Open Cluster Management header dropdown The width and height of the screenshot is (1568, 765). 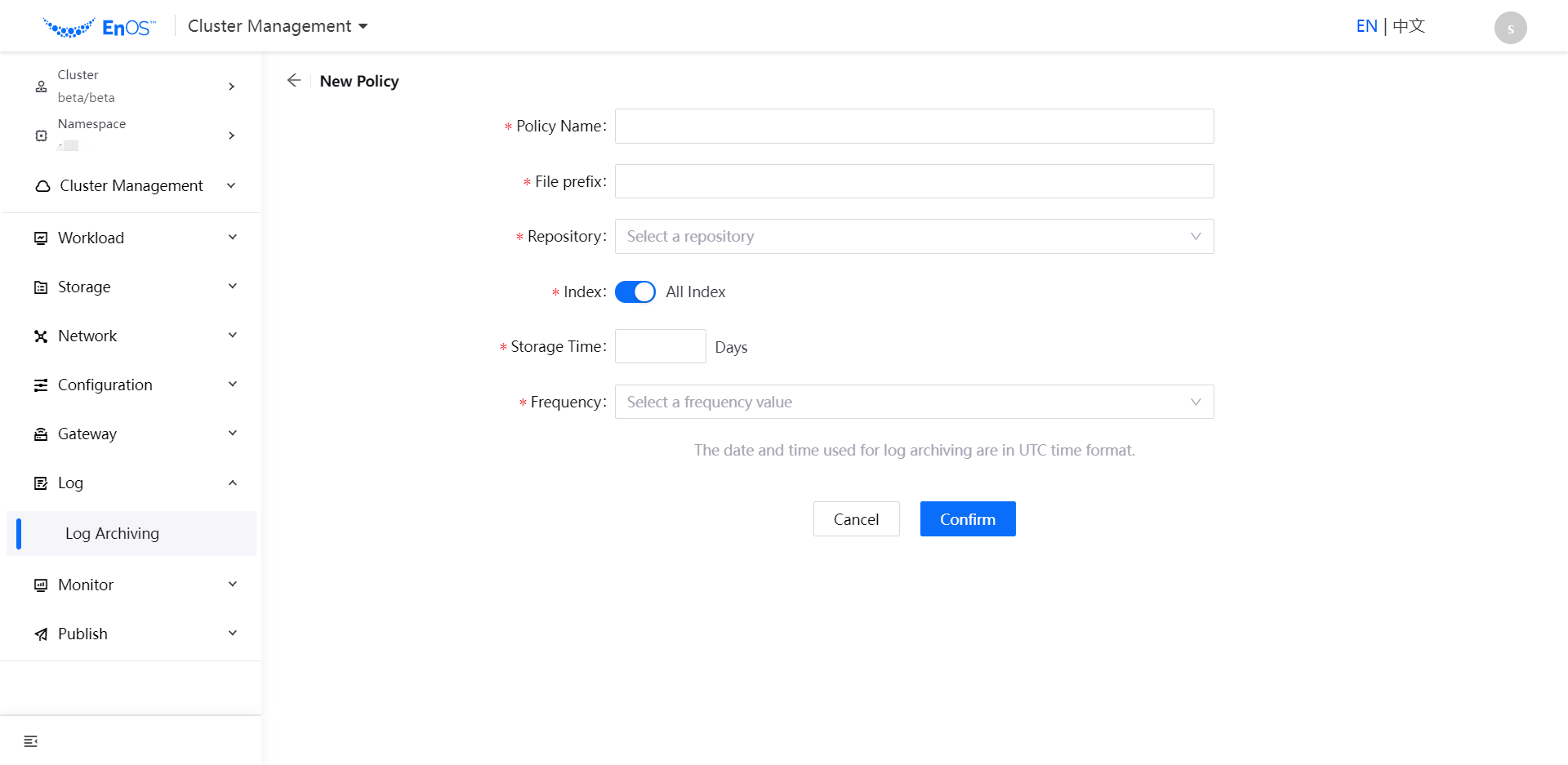(278, 26)
